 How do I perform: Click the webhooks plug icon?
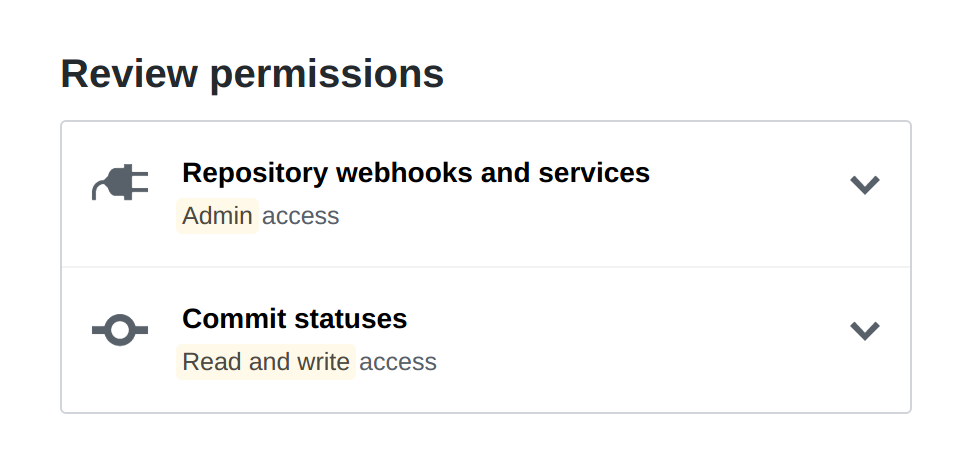click(x=120, y=184)
